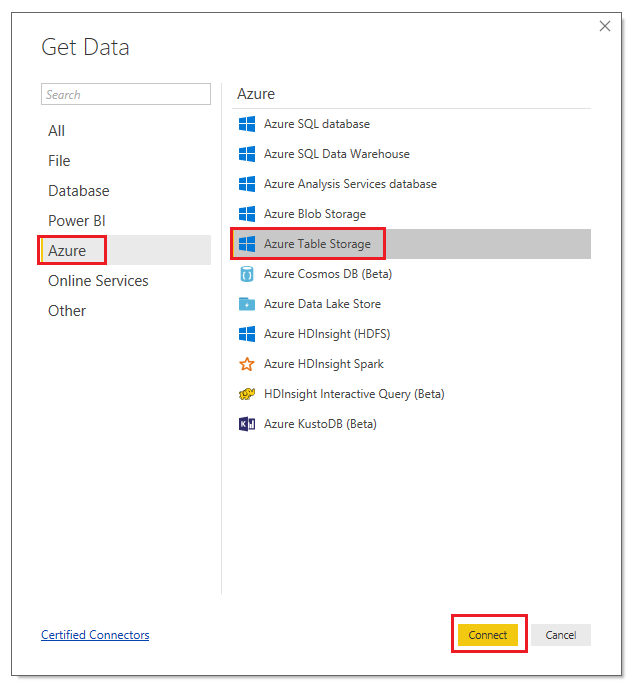Click the Azure SQL database Windows icon

[x=247, y=124]
